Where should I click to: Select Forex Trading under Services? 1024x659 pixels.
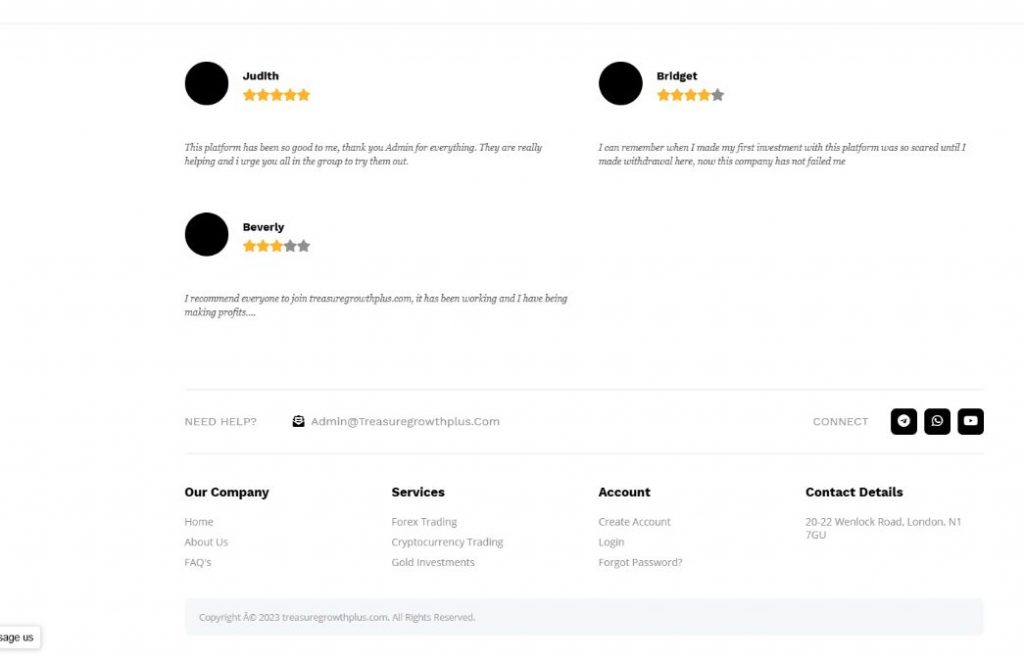pyautogui.click(x=424, y=522)
